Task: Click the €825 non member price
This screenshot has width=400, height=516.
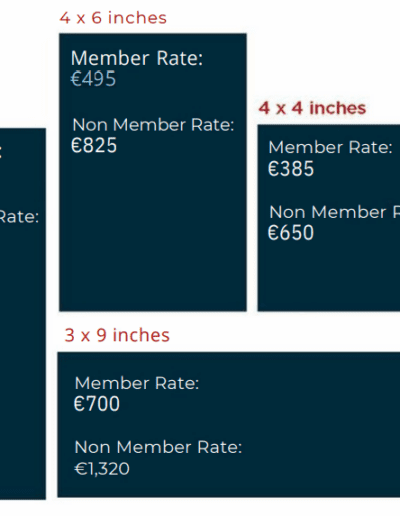Action: [x=94, y=145]
